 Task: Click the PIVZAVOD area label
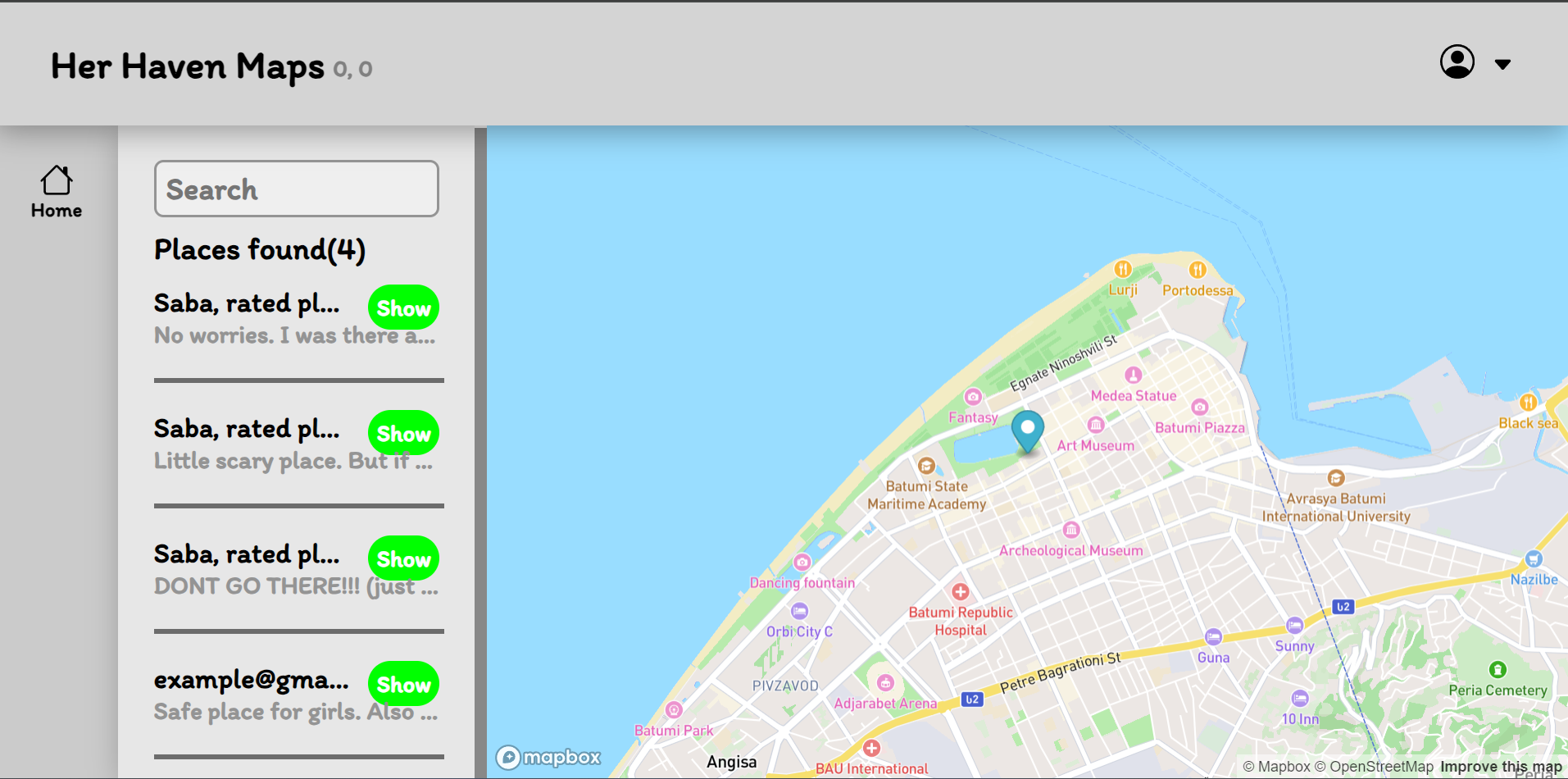point(785,686)
